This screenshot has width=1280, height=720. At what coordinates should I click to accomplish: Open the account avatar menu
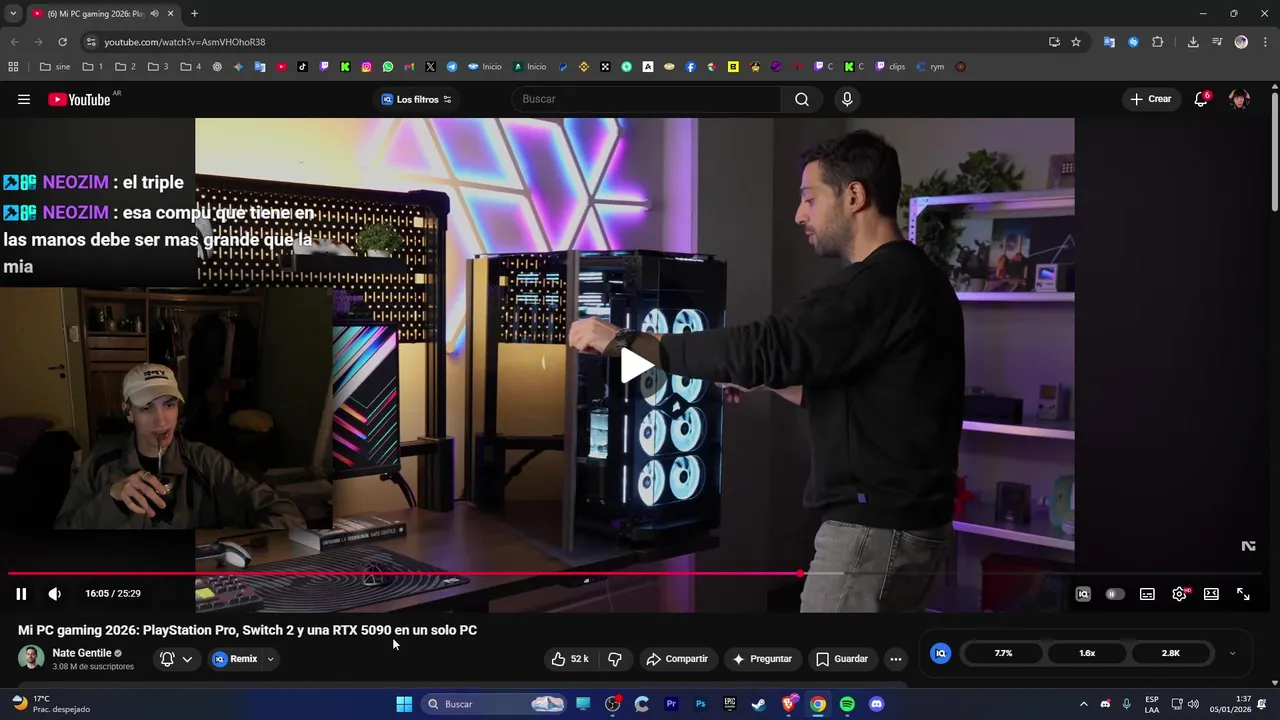1239,99
